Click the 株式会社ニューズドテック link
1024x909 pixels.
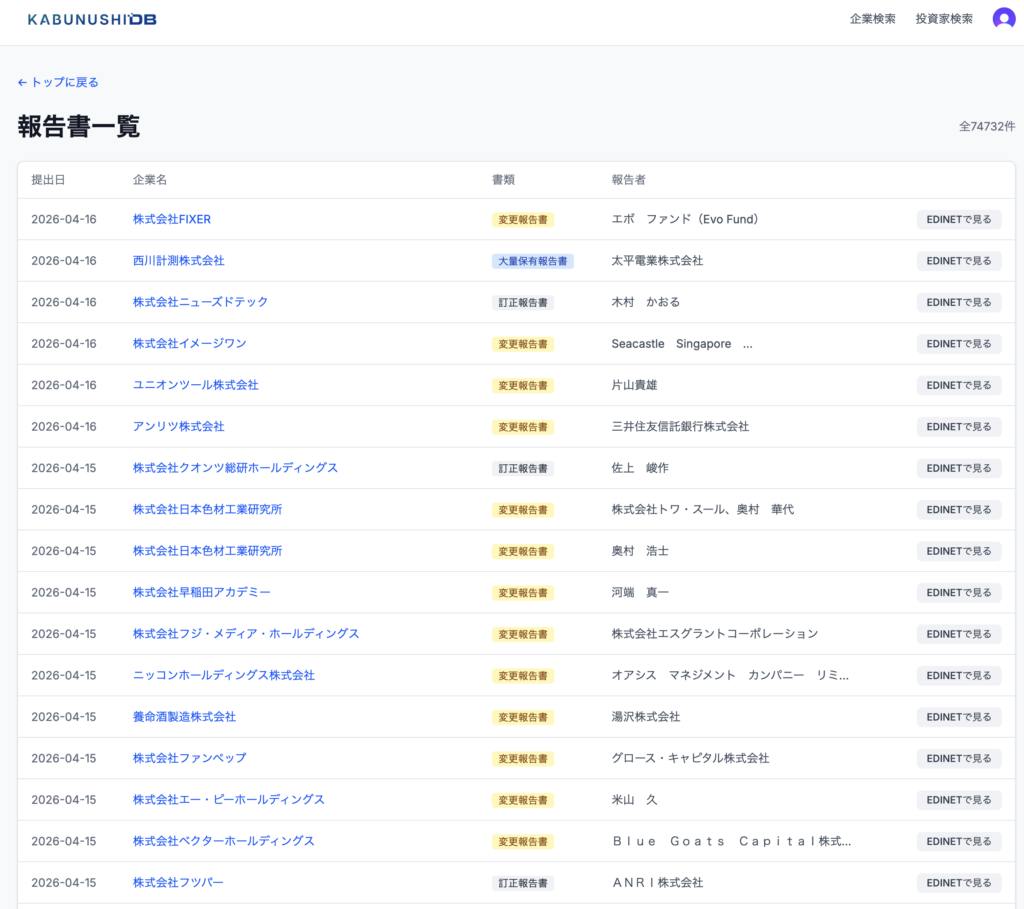[x=200, y=302]
